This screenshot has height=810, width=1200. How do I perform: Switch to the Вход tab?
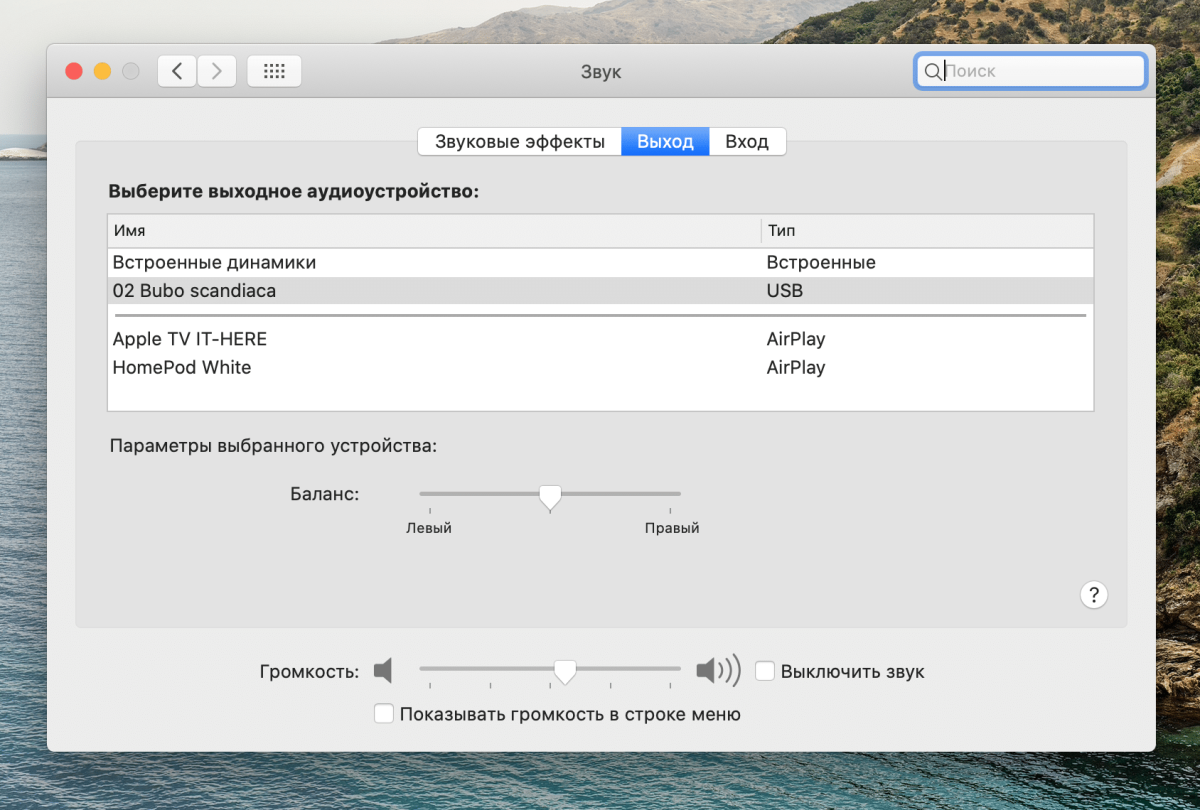[x=747, y=142]
